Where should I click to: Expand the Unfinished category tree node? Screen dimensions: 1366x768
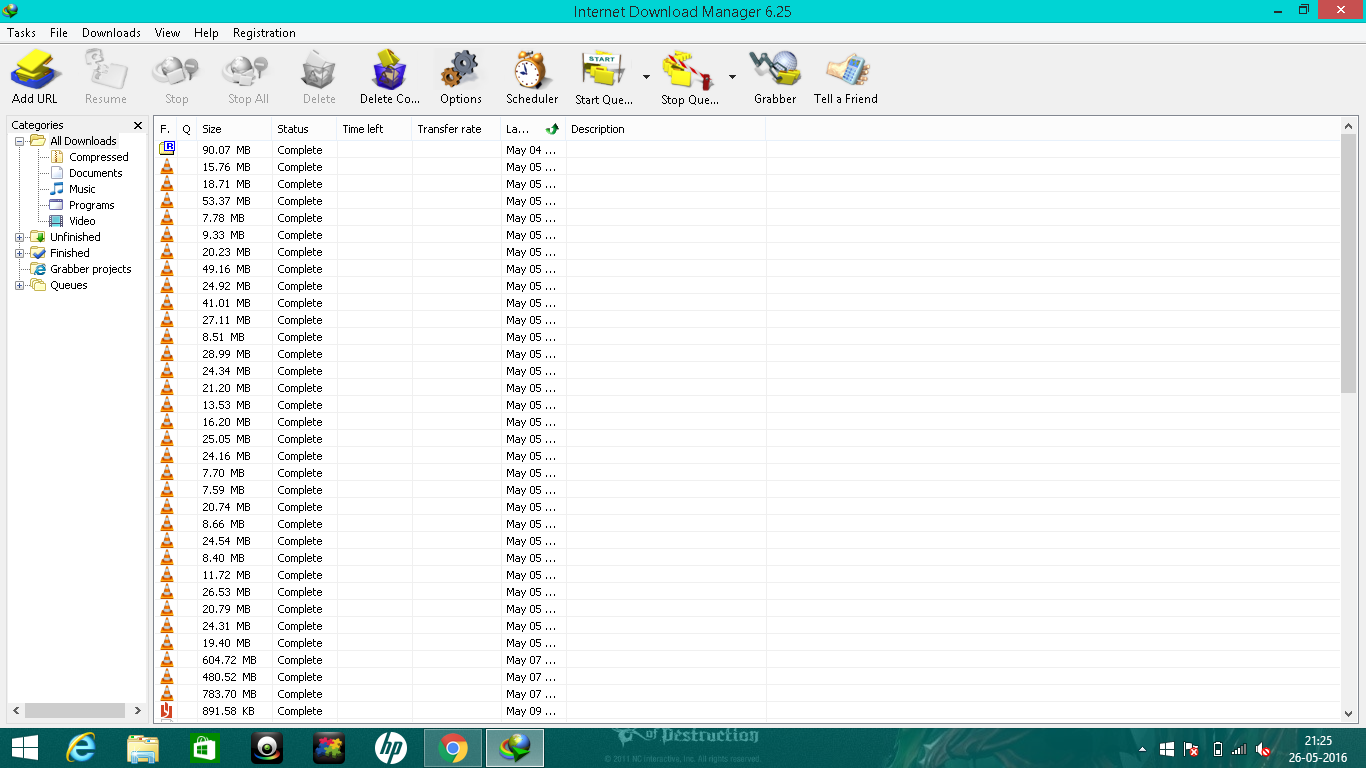pos(19,237)
